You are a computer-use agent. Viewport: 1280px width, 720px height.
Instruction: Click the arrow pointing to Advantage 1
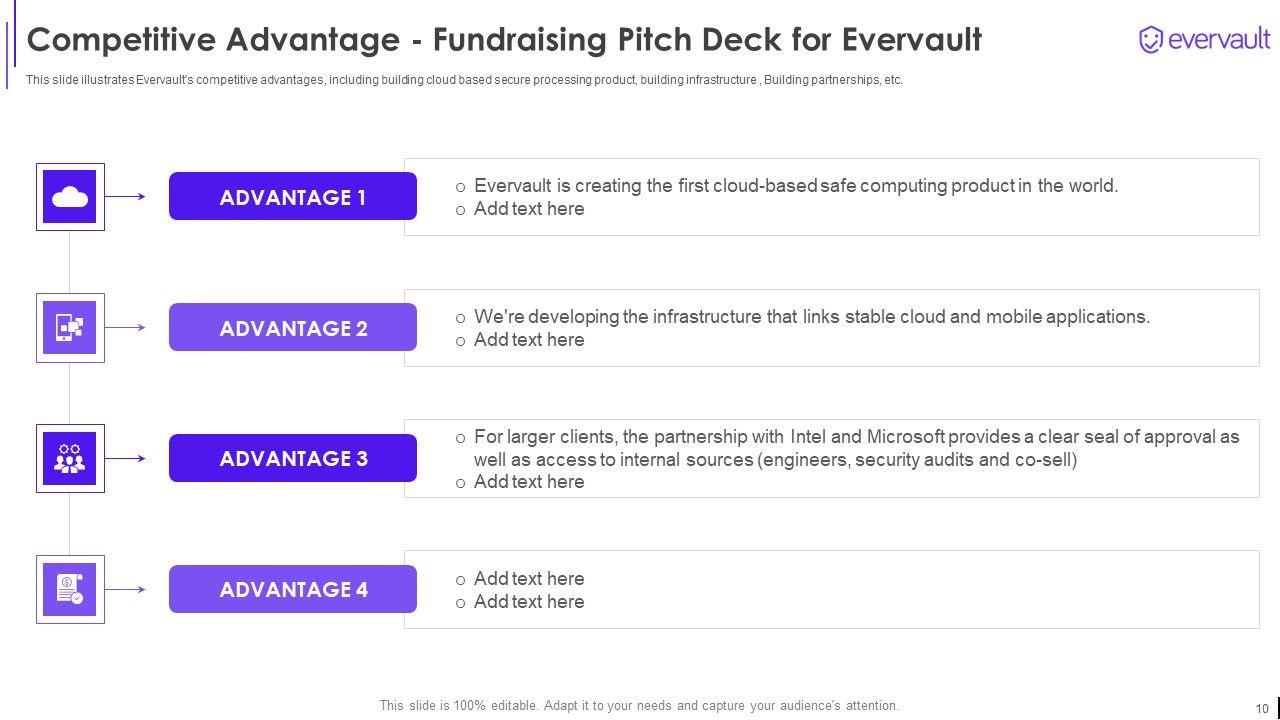(x=126, y=197)
